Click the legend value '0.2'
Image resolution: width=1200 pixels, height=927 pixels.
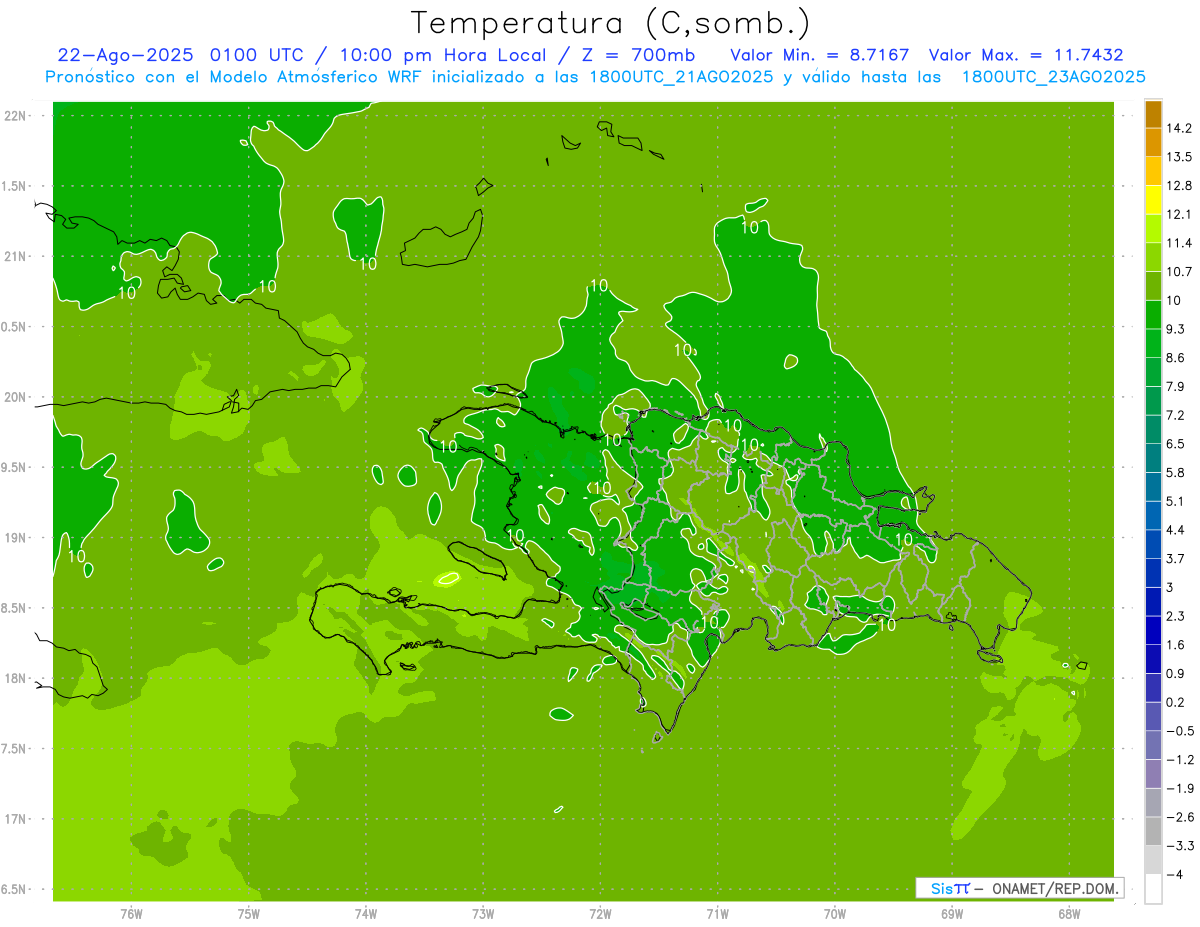[1175, 702]
